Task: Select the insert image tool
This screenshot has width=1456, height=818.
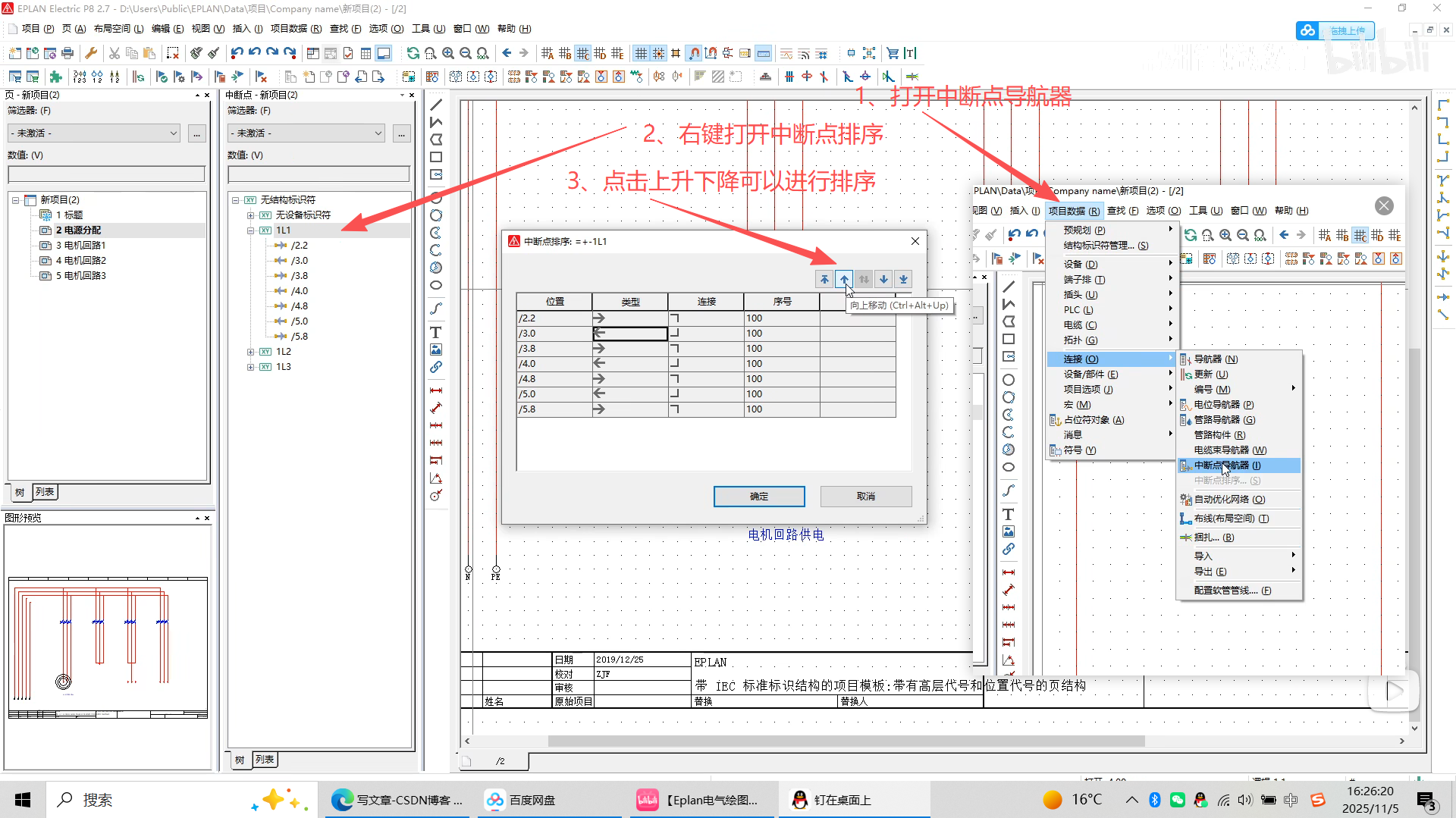Action: tap(436, 349)
